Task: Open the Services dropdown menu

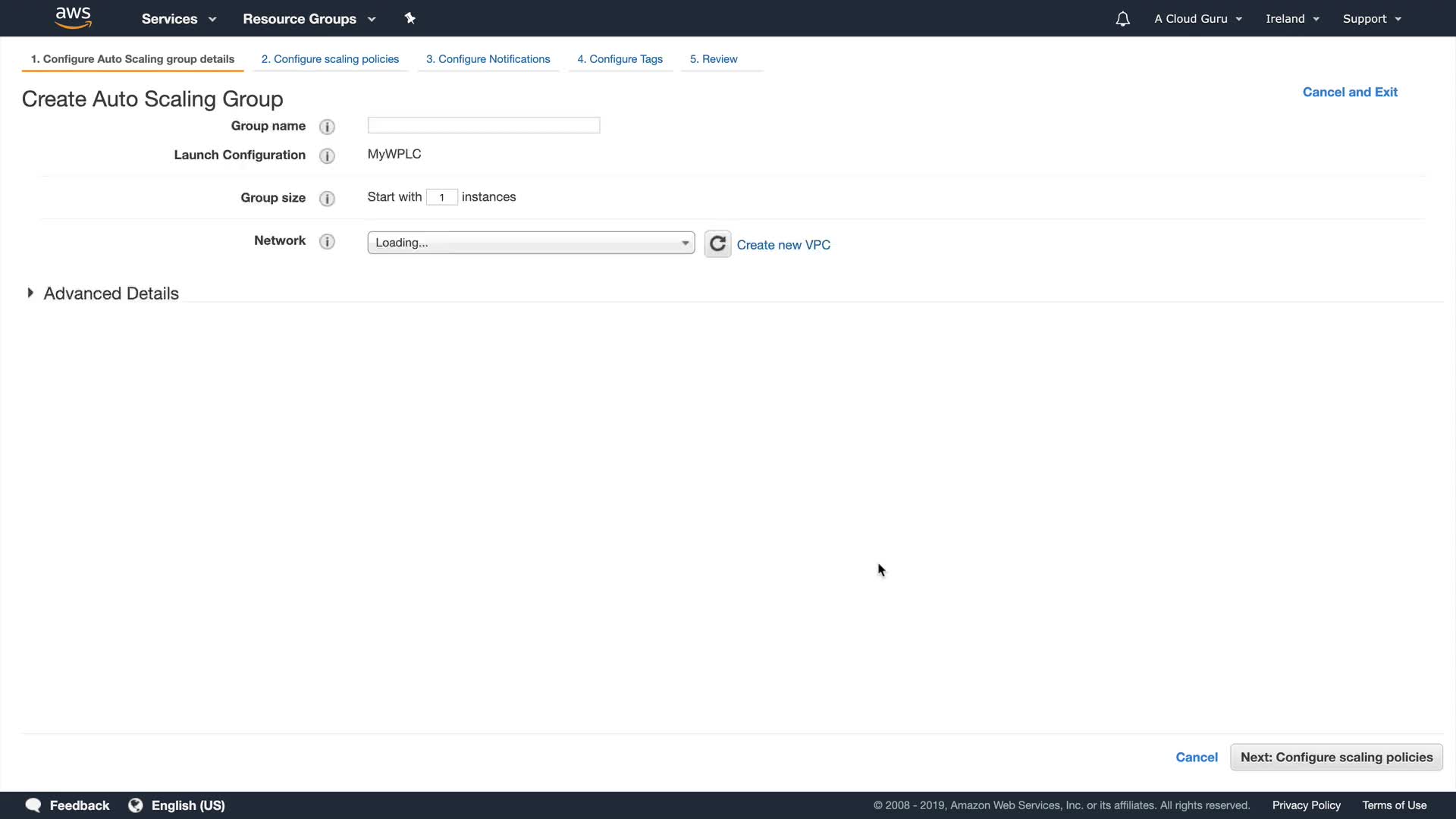Action: (178, 19)
